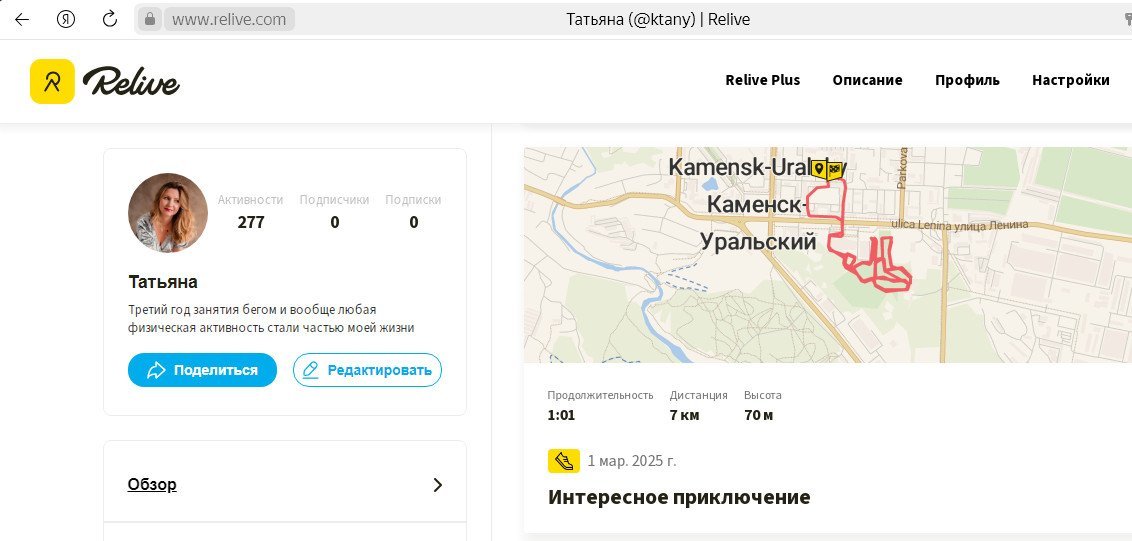Image resolution: width=1132 pixels, height=541 pixels.
Task: Select the www.relive.com address field
Action: click(229, 20)
